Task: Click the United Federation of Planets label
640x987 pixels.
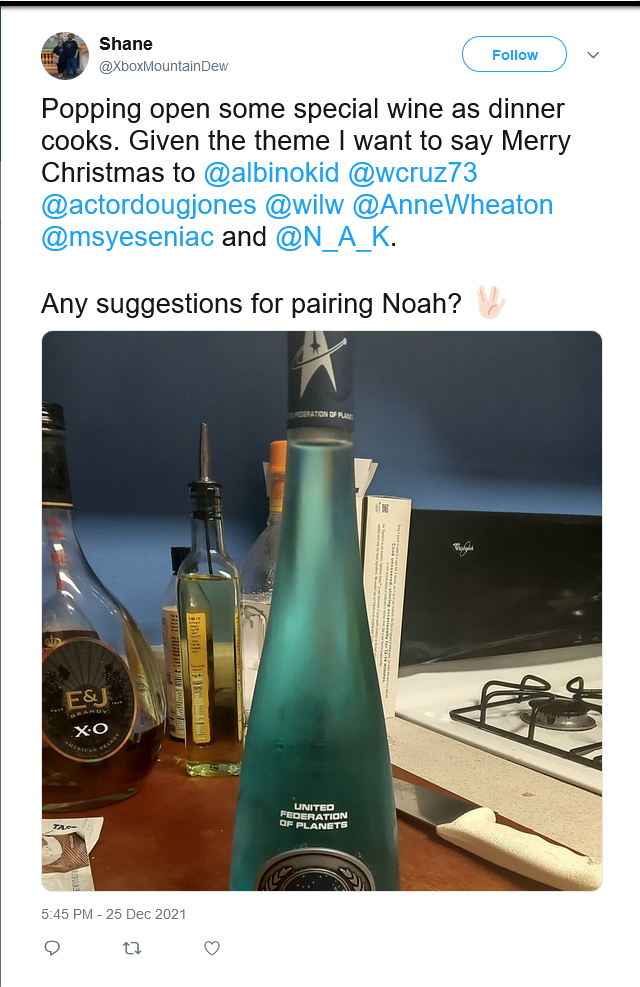Action: tap(313, 816)
